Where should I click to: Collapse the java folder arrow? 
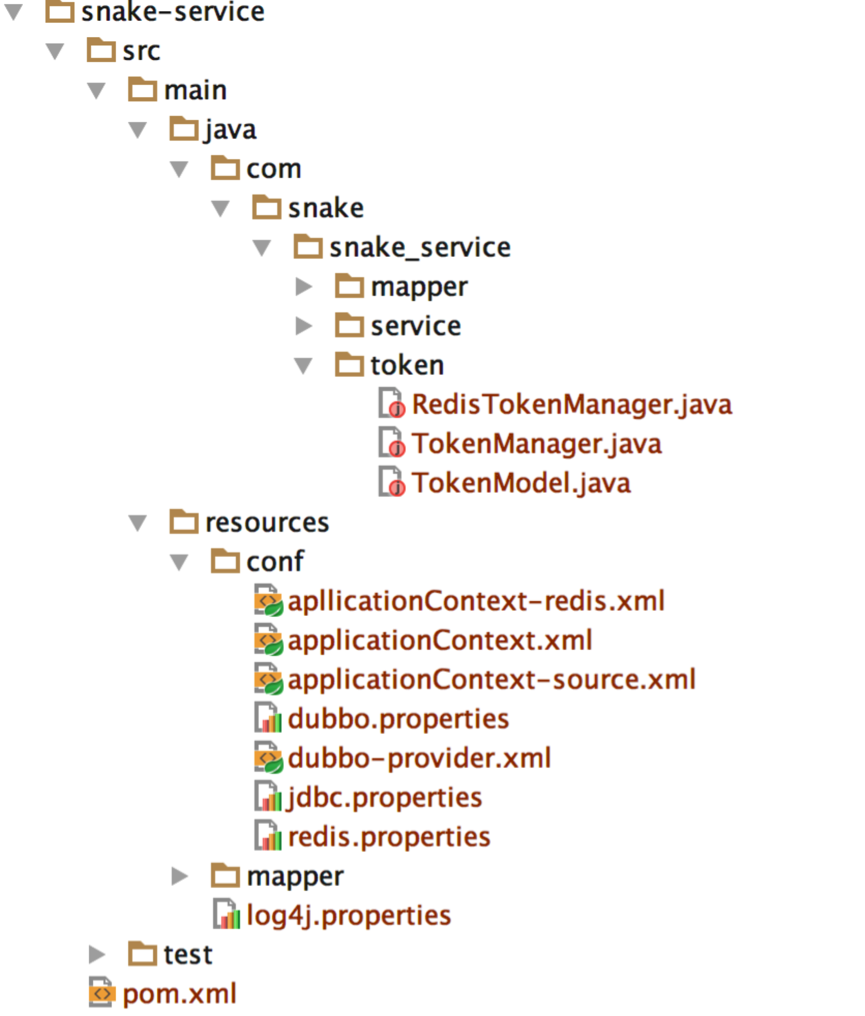pyautogui.click(x=138, y=130)
